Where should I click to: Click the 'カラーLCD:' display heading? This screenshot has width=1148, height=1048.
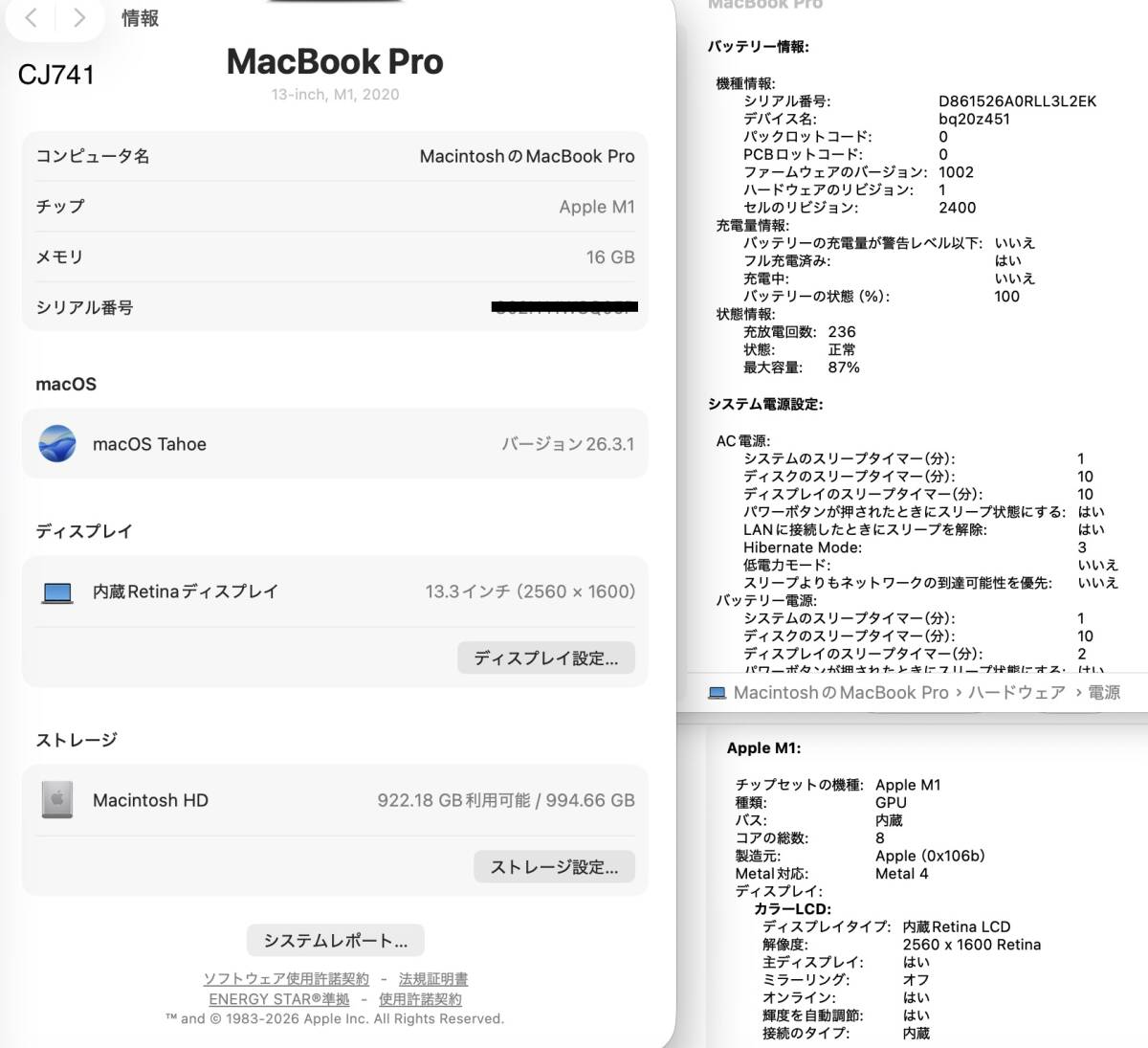coord(792,909)
